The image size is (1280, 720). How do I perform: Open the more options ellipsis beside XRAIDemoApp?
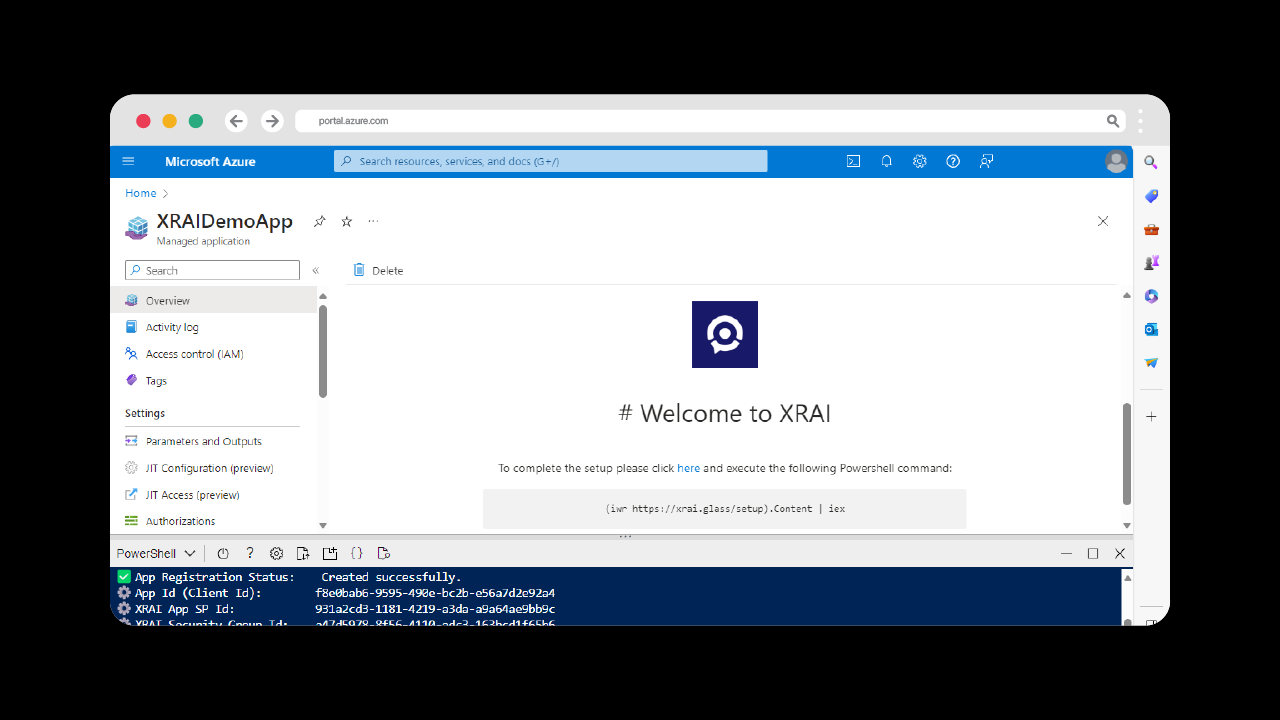tap(373, 221)
